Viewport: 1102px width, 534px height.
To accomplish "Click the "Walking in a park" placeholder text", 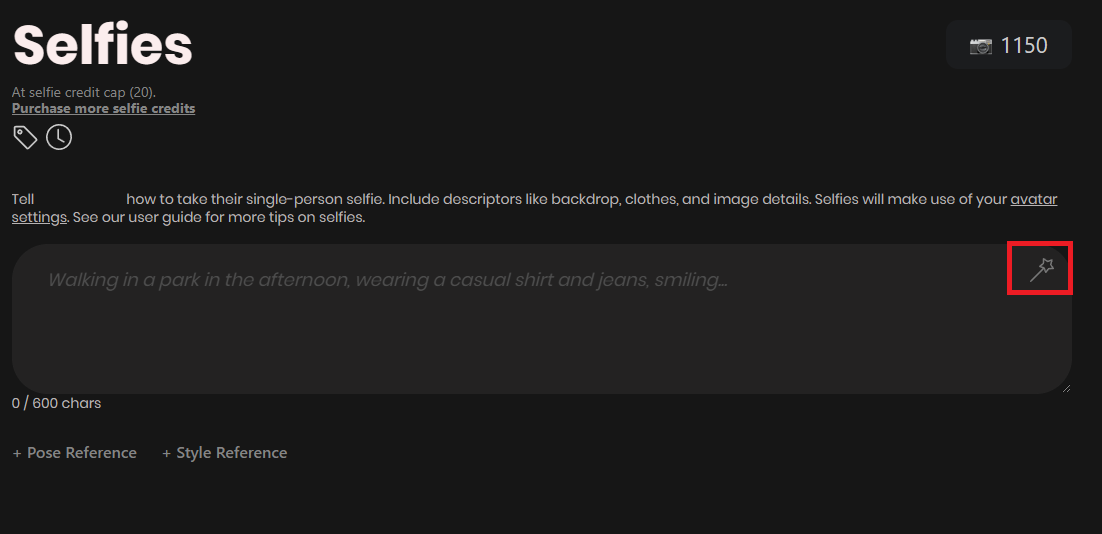I will click(x=387, y=280).
